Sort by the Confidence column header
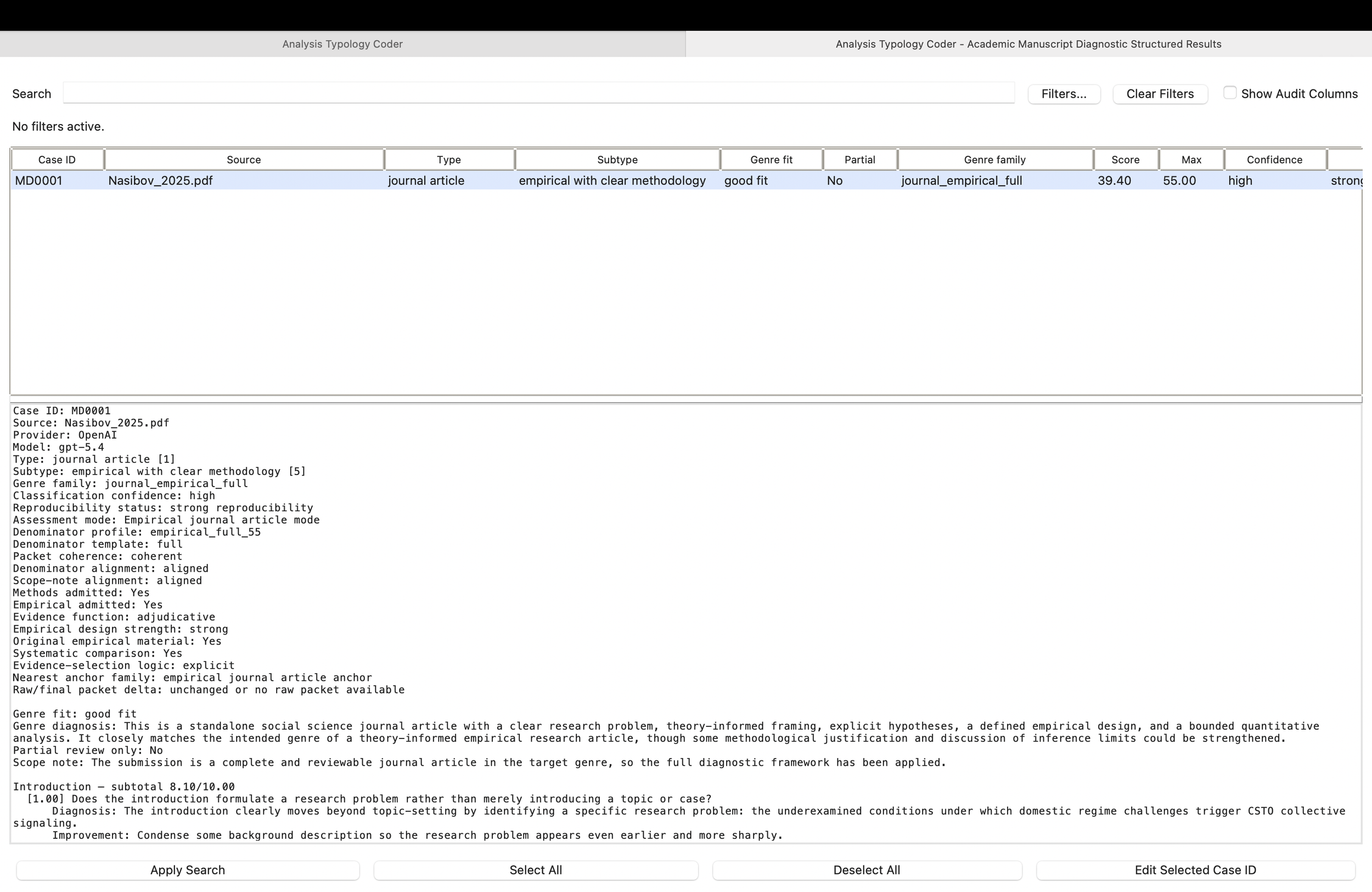Screen dimensions: 1372x892 [1274, 160]
